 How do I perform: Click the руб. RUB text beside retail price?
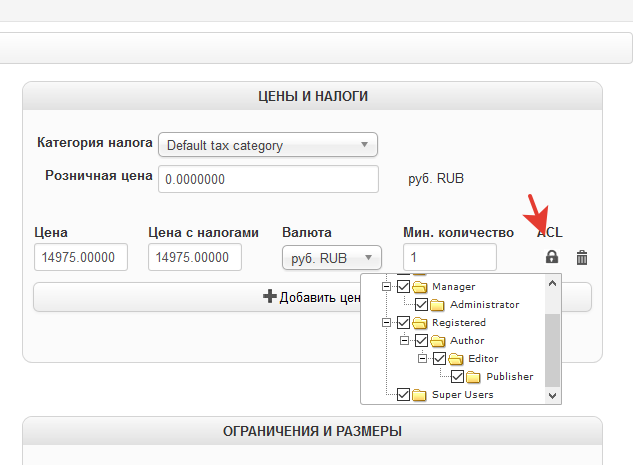tap(436, 178)
